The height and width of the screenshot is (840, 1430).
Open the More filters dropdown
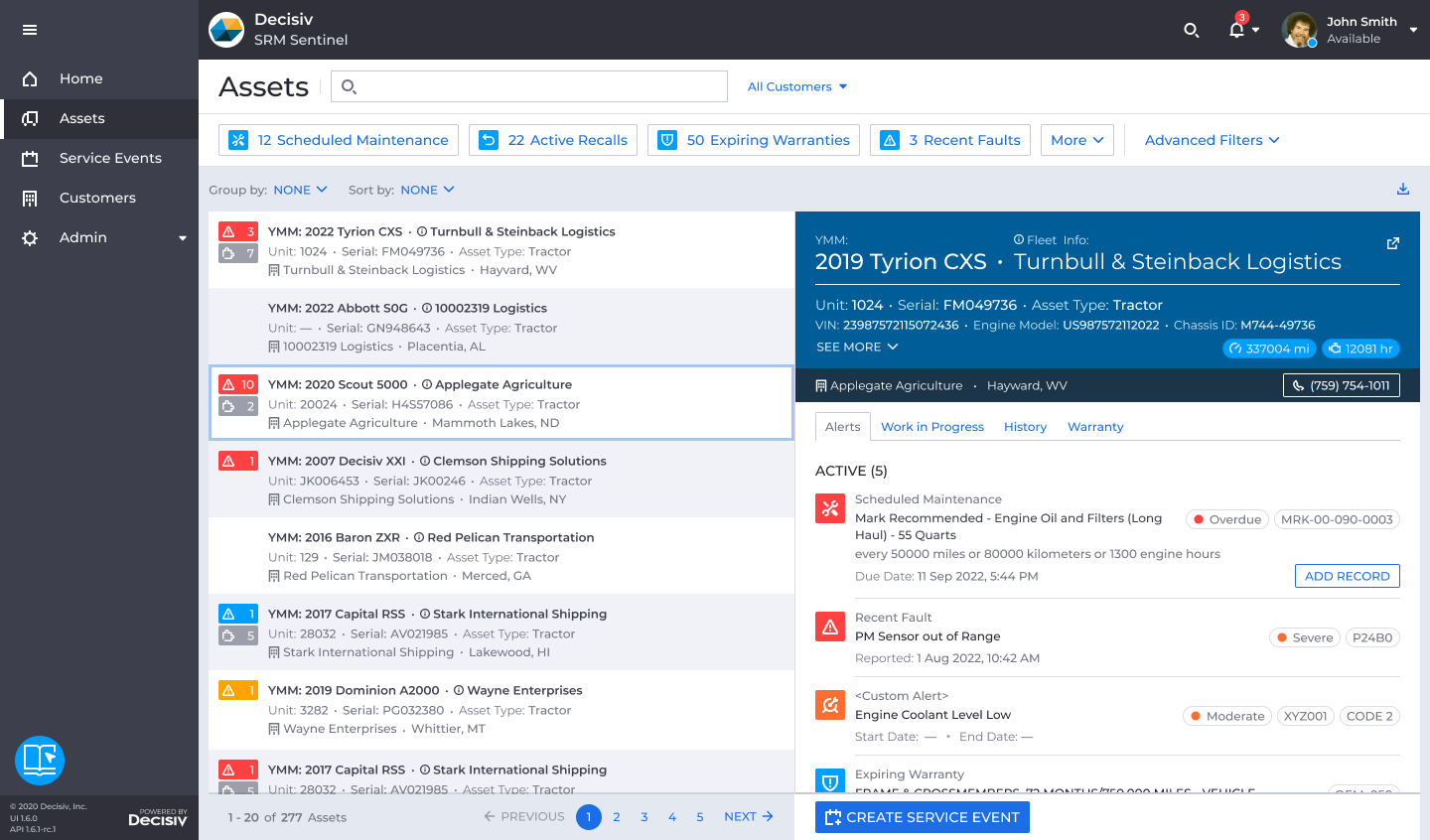1077,140
